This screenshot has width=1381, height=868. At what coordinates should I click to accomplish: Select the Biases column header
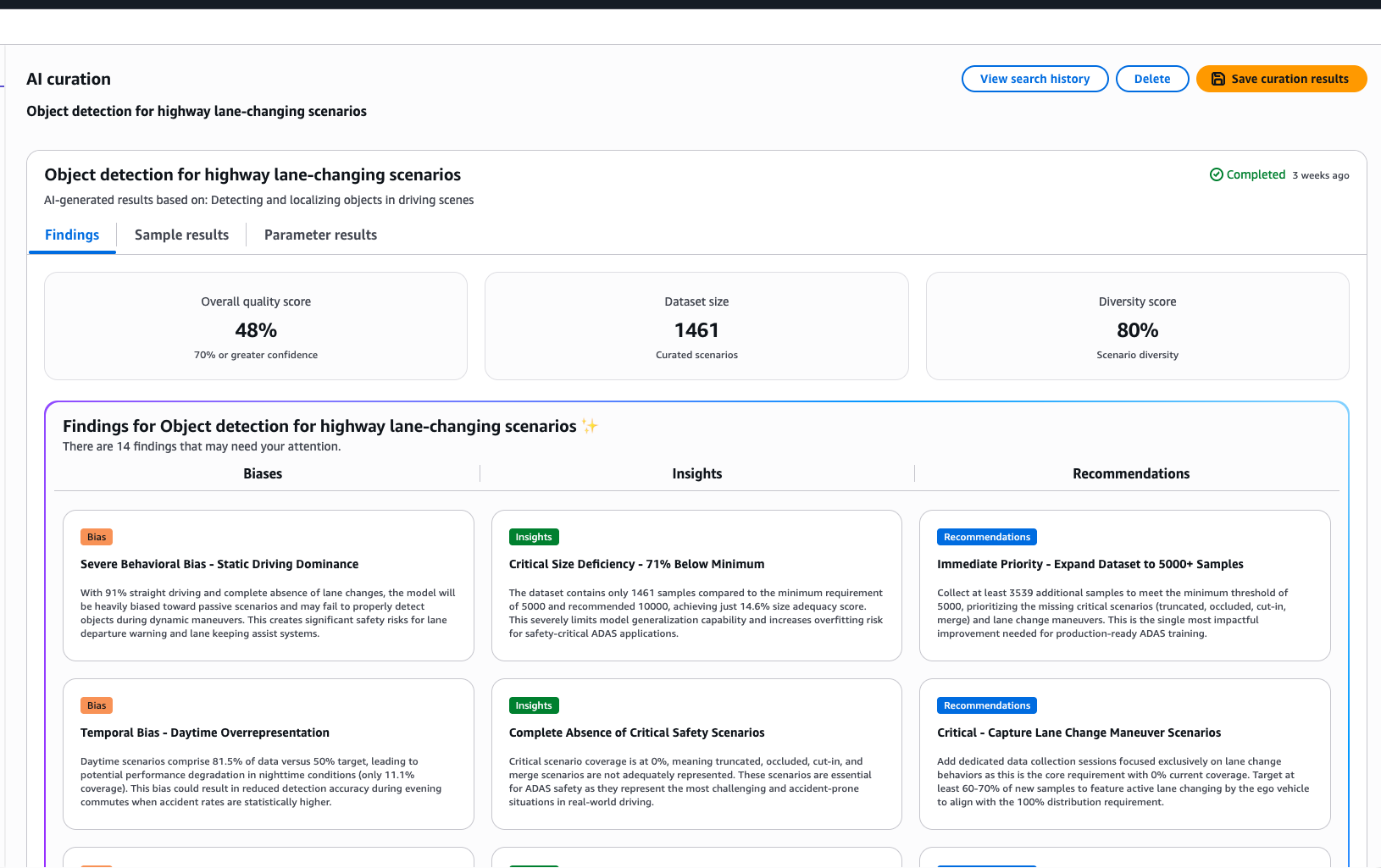[x=263, y=473]
